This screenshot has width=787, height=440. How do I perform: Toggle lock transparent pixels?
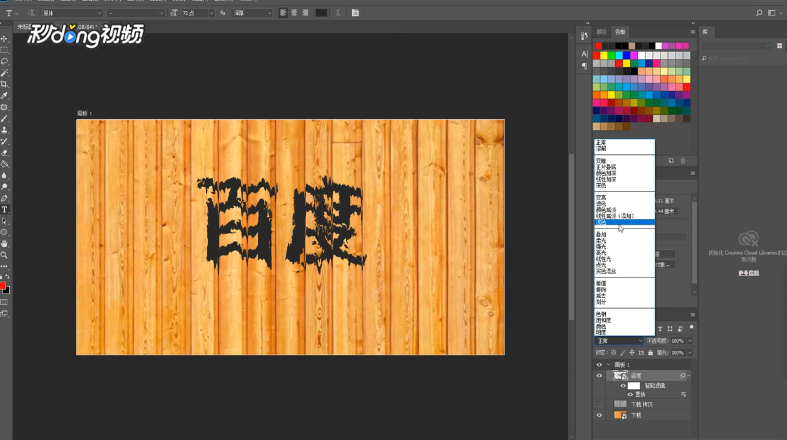coord(613,353)
